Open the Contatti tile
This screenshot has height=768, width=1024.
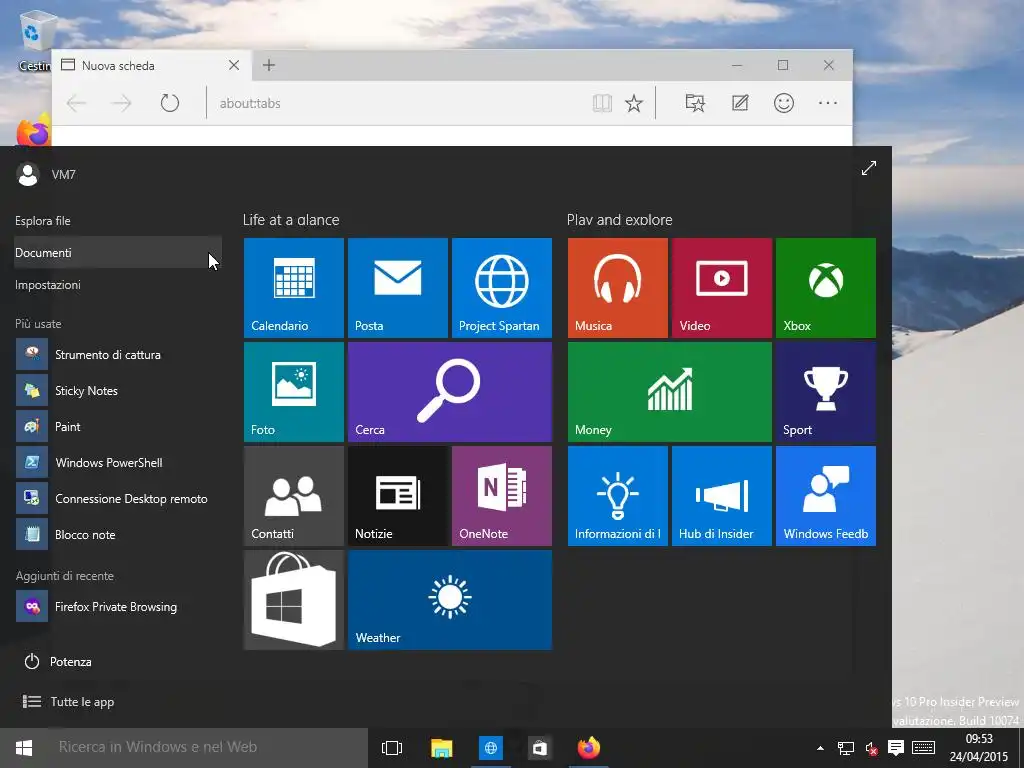coord(294,496)
